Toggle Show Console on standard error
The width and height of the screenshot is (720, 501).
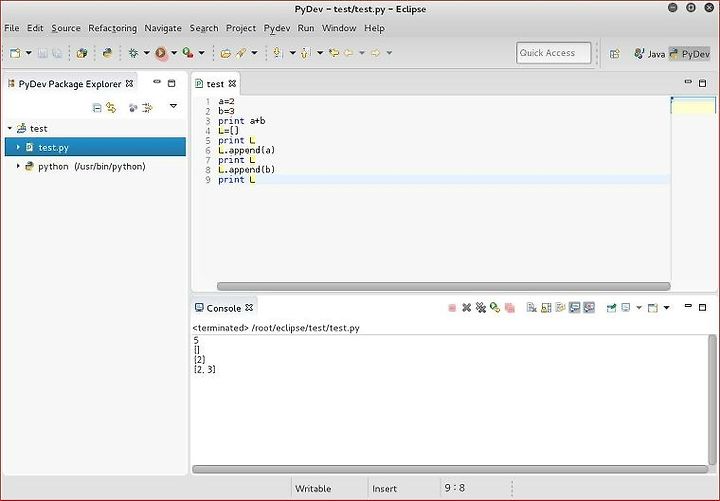click(x=589, y=308)
